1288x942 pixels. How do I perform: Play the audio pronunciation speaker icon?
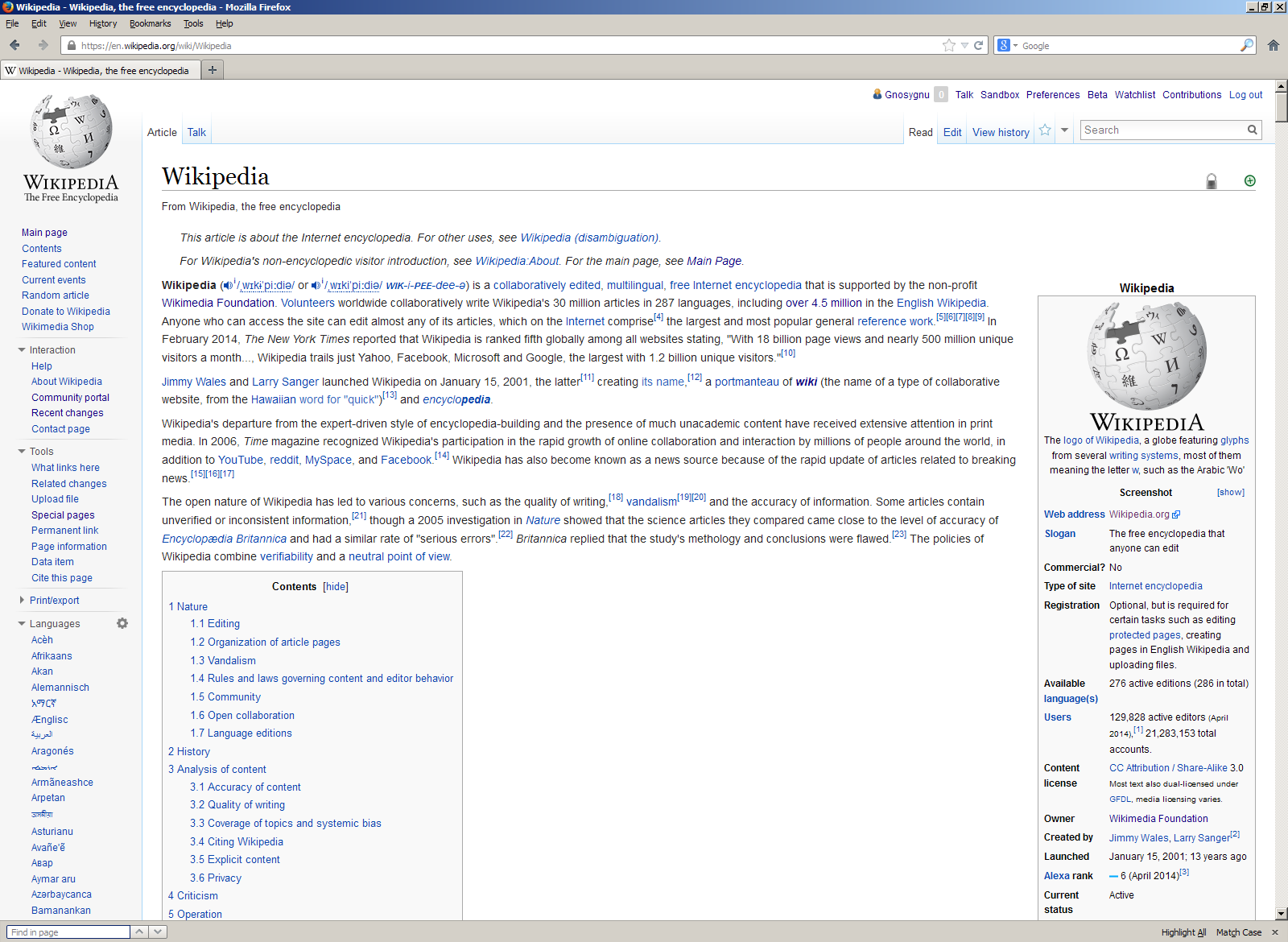tap(228, 285)
